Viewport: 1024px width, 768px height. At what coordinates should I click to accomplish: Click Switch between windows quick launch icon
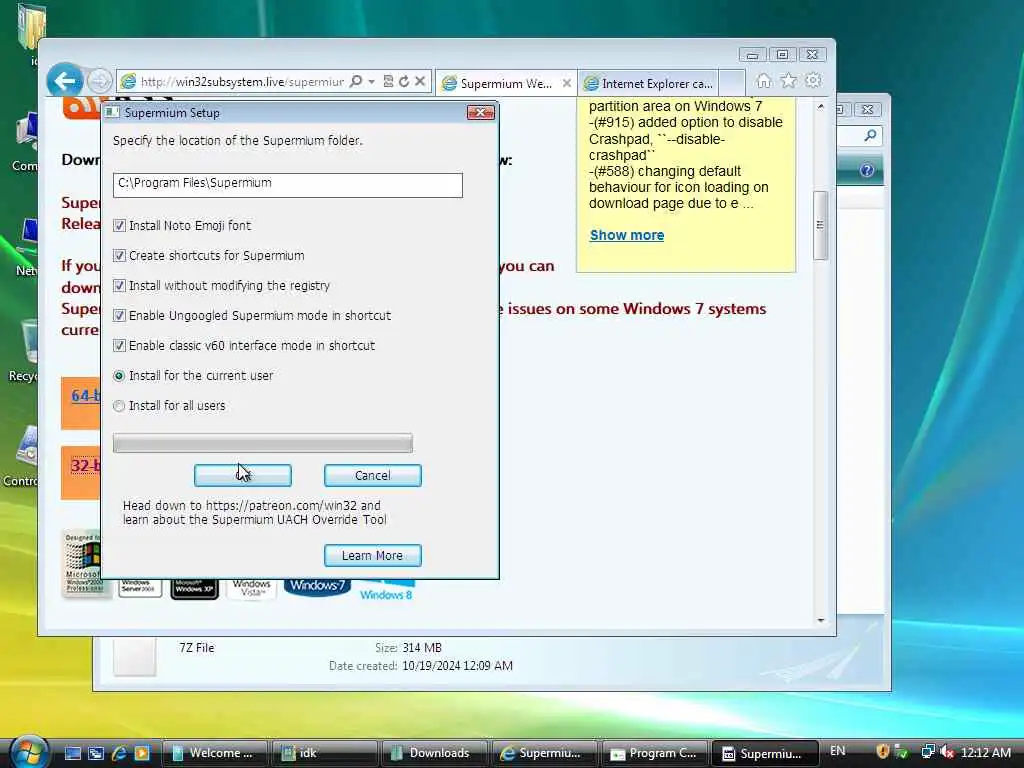(96, 754)
